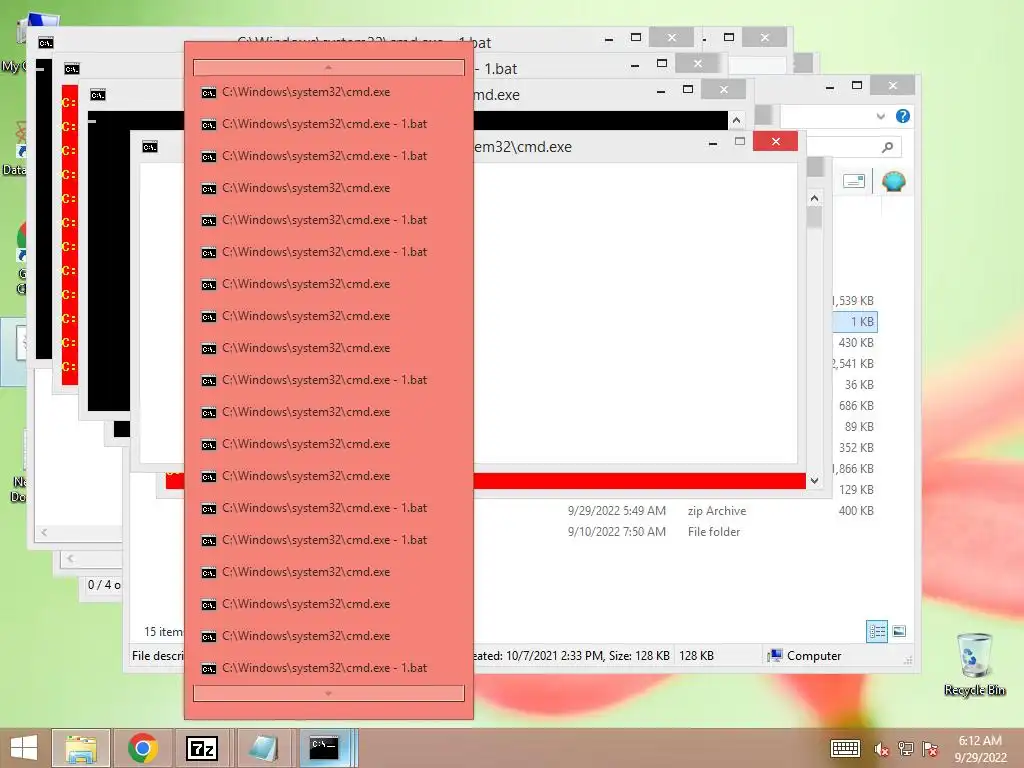Image resolution: width=1024 pixels, height=768 pixels.
Task: Open the touch keyboard from the tray
Action: click(x=845, y=748)
